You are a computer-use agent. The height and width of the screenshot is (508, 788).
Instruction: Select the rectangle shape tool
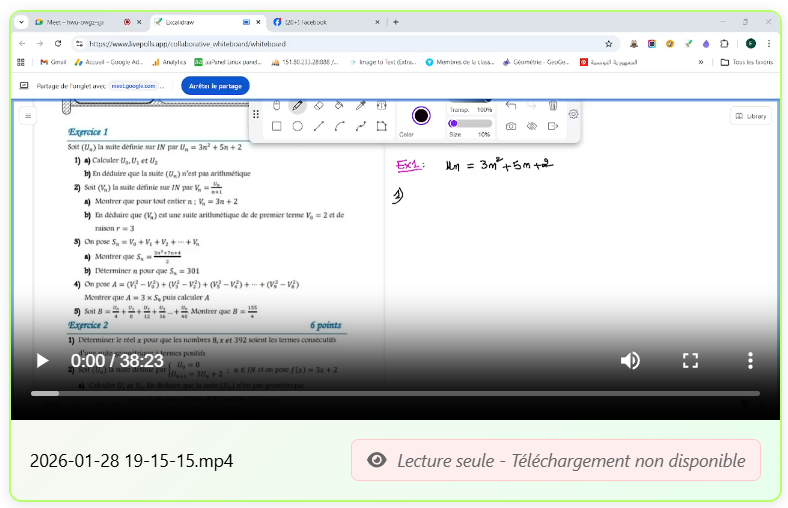[277, 127]
